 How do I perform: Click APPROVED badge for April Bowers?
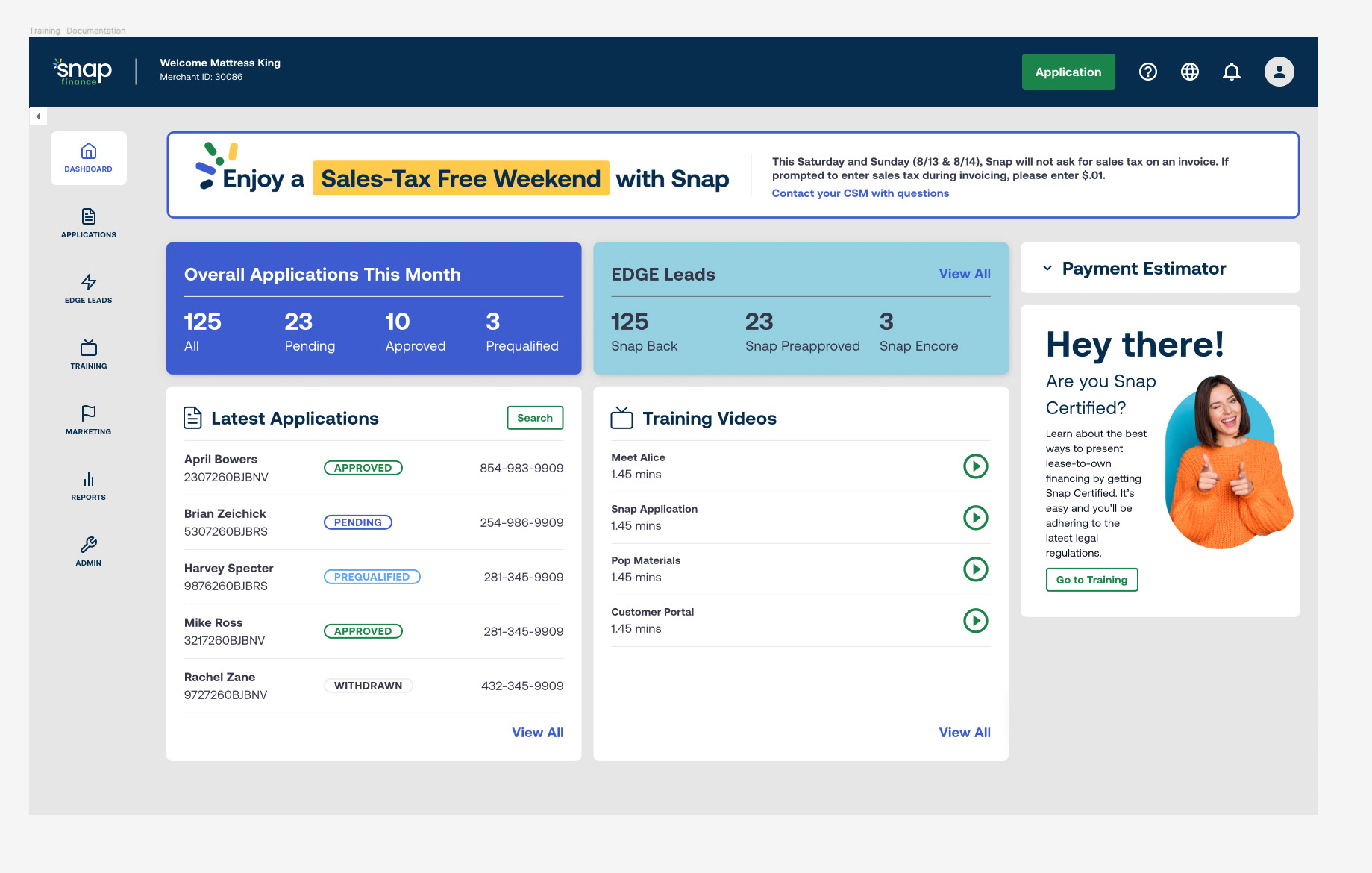[363, 468]
